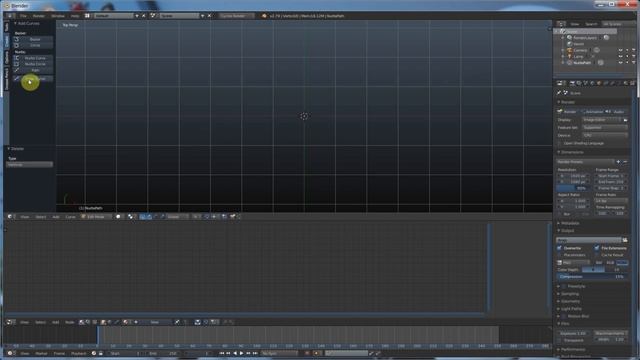Collapse the Add Curves panel
The height and width of the screenshot is (360, 640).
pyautogui.click(x=16, y=24)
